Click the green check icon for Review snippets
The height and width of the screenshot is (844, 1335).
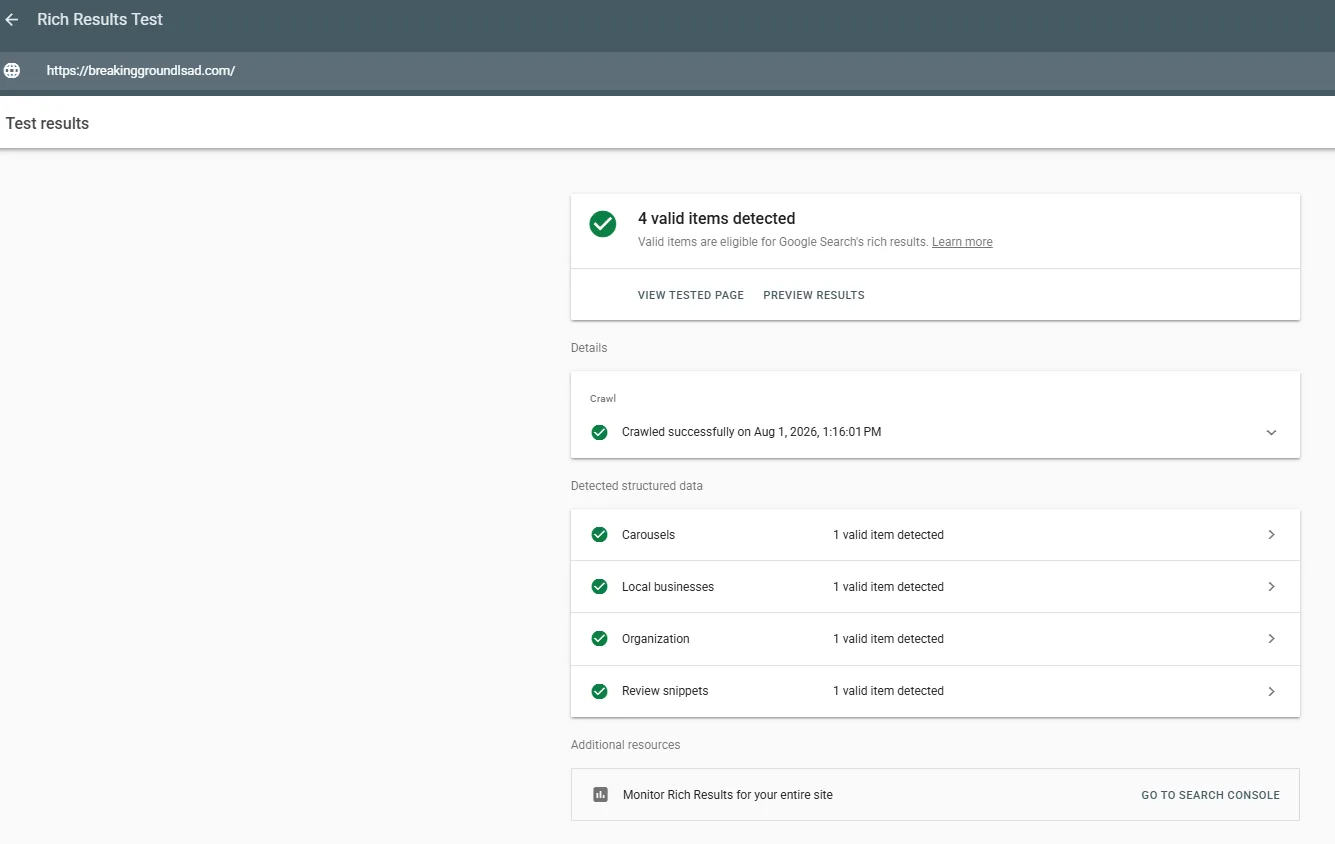pos(599,691)
